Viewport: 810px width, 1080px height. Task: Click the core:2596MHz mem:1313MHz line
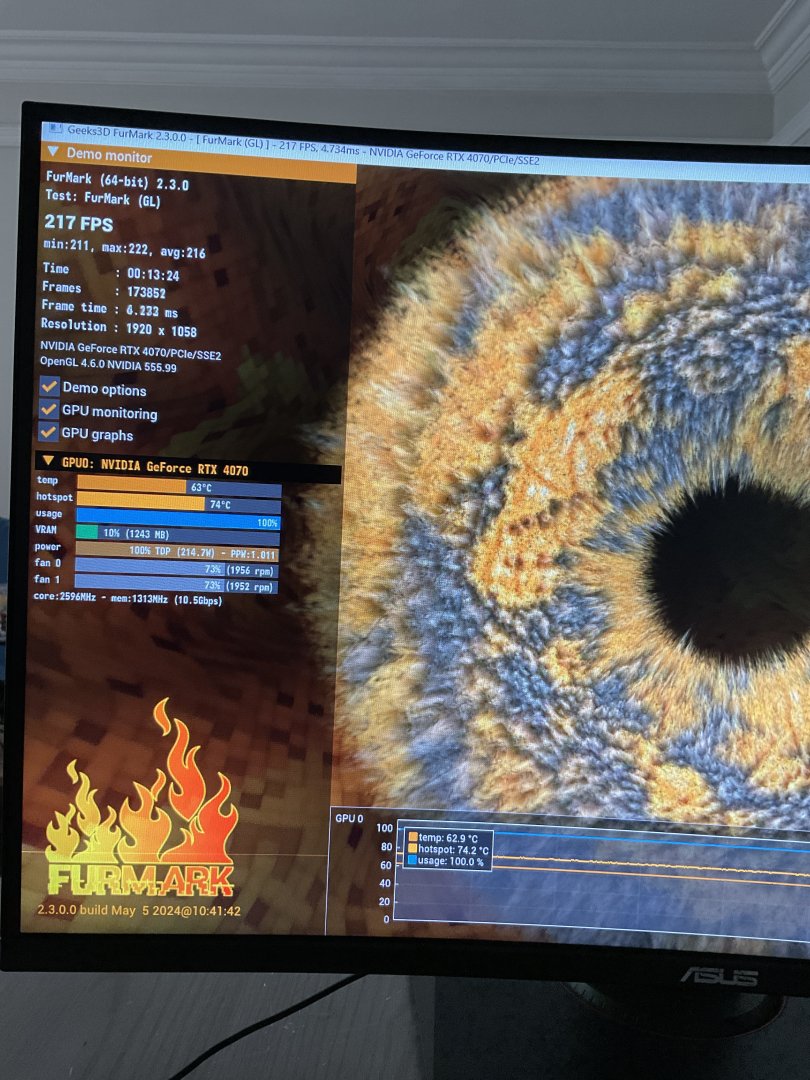tap(128, 599)
